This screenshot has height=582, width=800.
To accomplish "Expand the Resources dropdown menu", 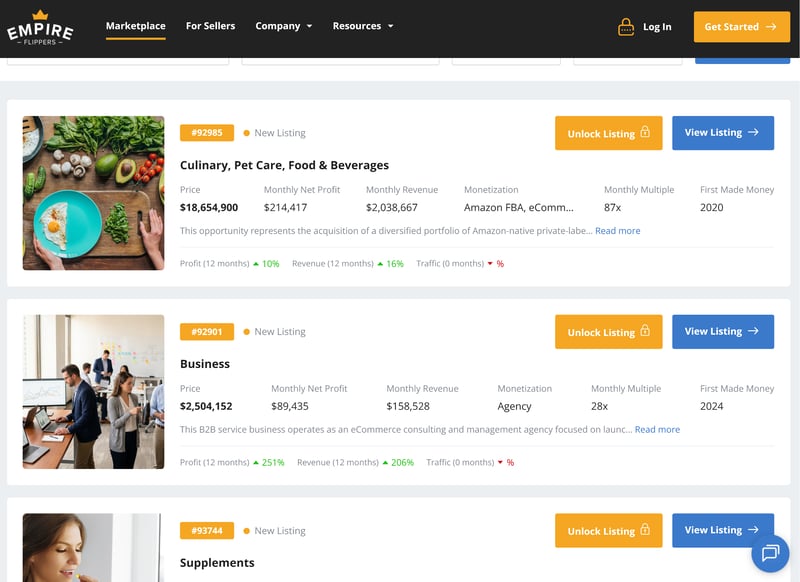I will [x=363, y=26].
